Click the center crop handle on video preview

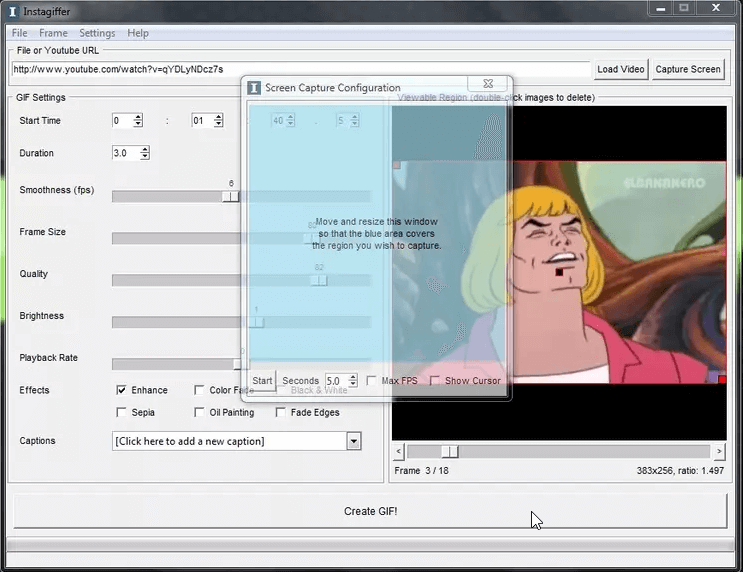[x=559, y=272]
